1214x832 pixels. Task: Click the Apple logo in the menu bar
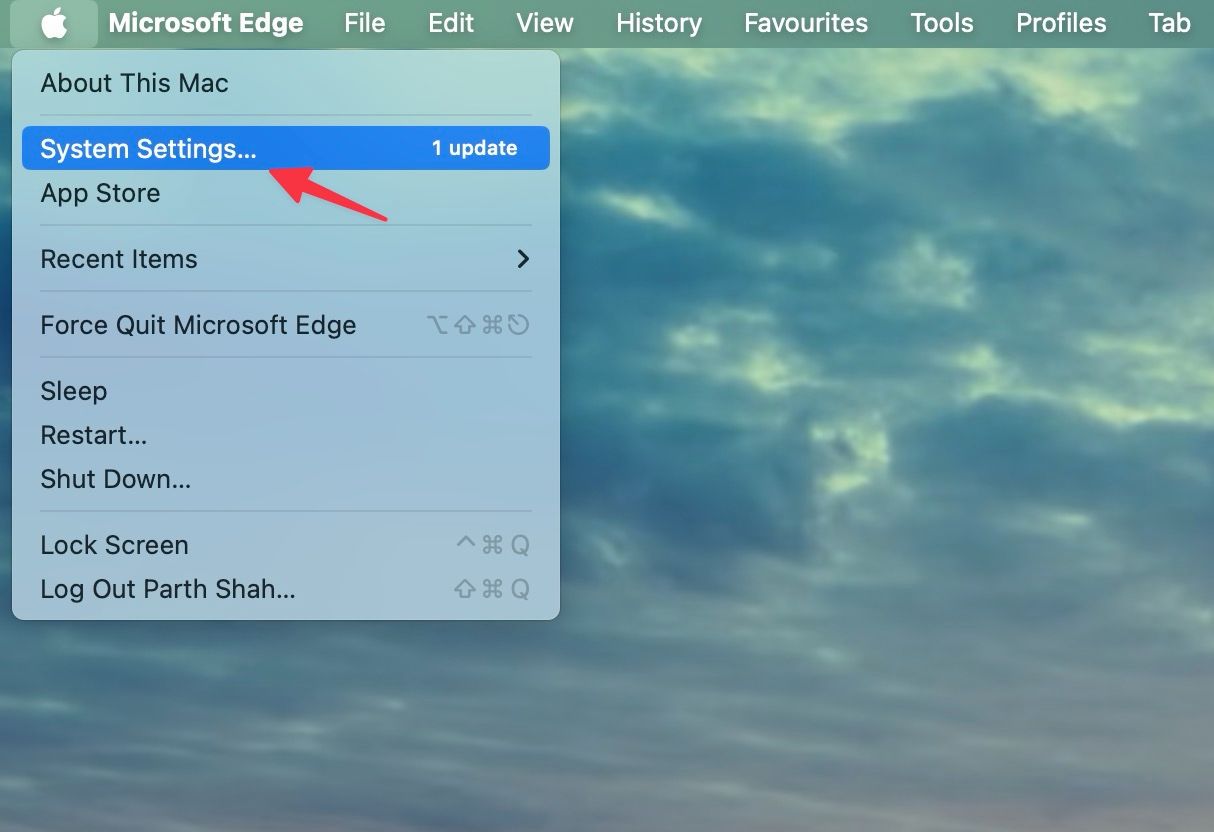pos(53,22)
